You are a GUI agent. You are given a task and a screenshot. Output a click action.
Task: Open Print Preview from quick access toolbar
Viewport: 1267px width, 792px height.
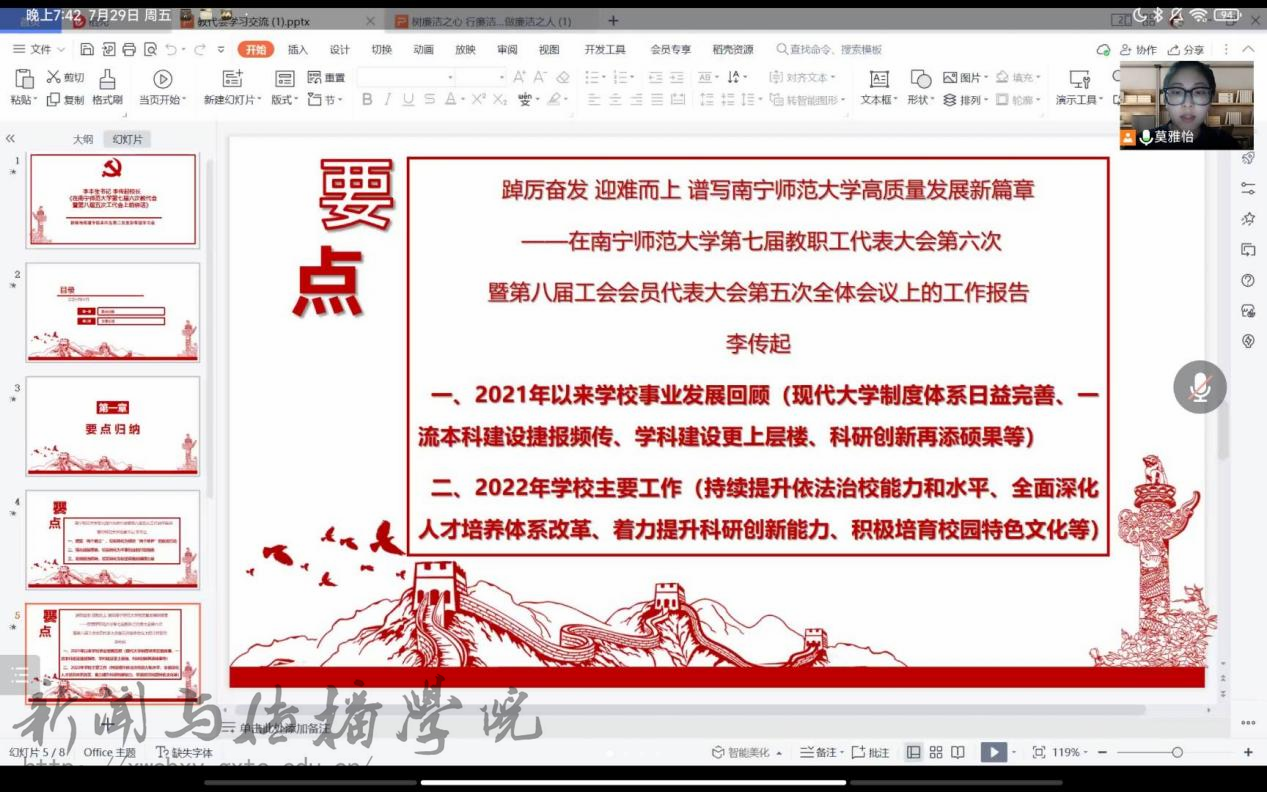tap(150, 49)
